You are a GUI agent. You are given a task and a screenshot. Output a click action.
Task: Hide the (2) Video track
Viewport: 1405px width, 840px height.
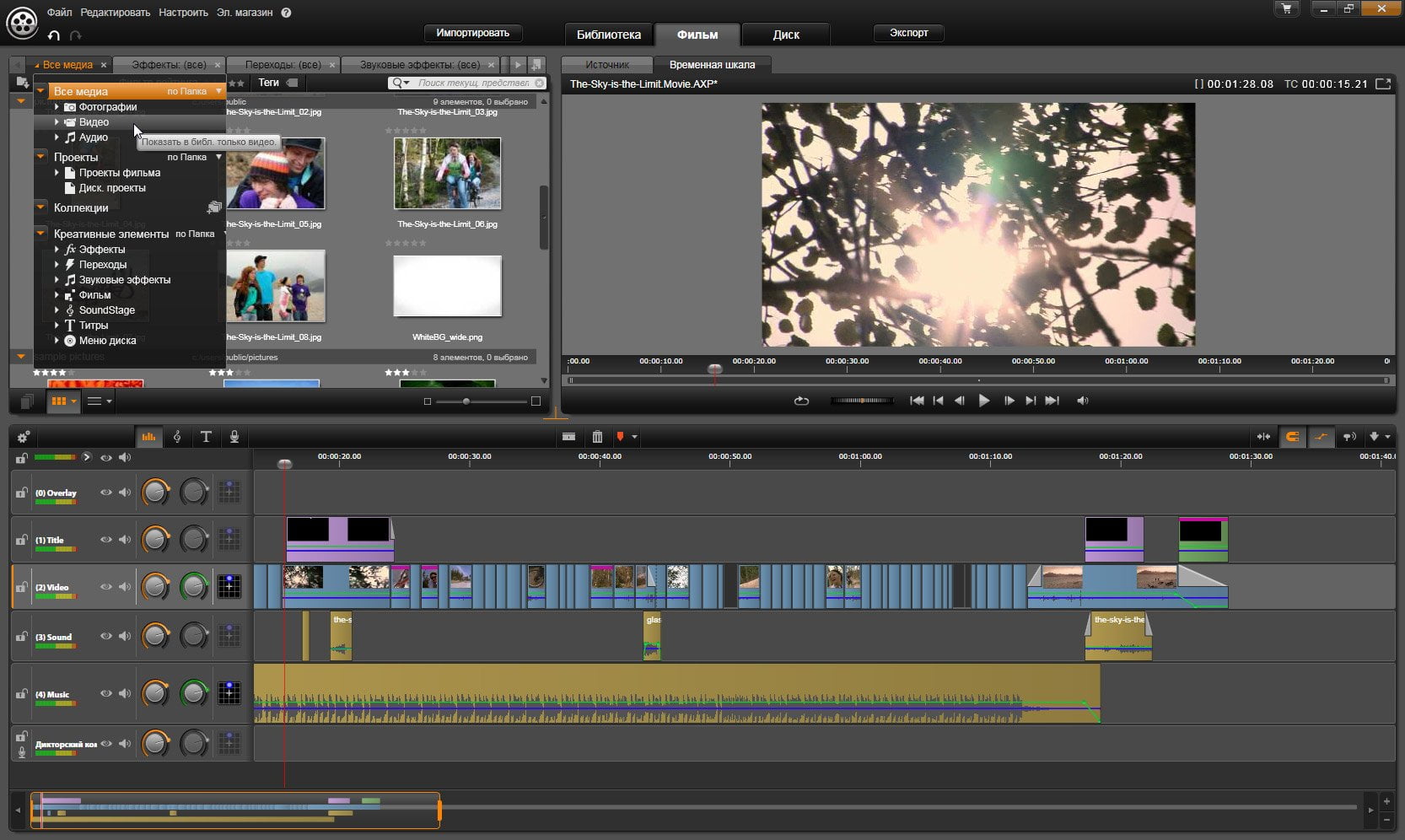pyautogui.click(x=106, y=587)
